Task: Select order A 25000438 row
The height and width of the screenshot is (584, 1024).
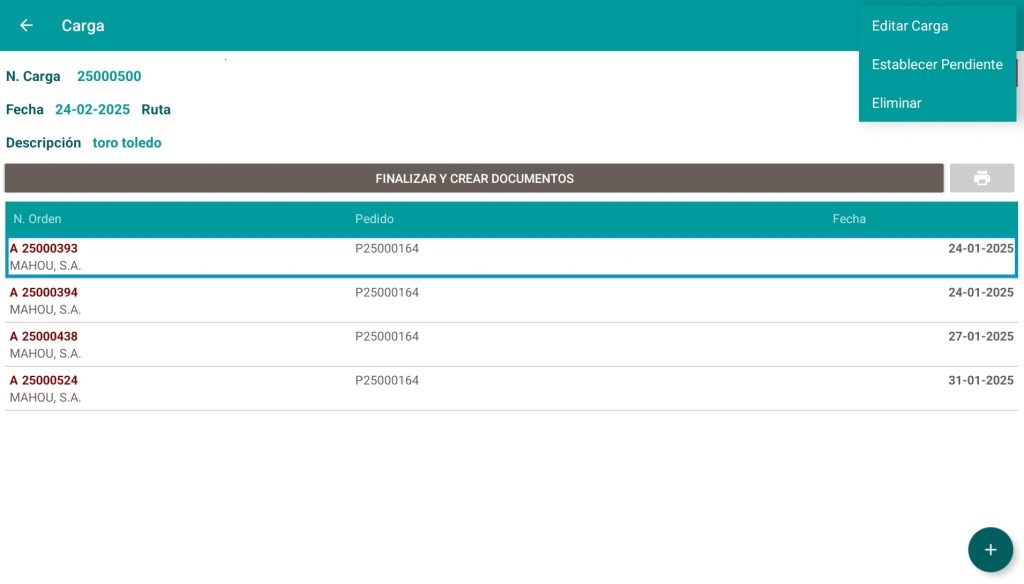Action: 44,337
